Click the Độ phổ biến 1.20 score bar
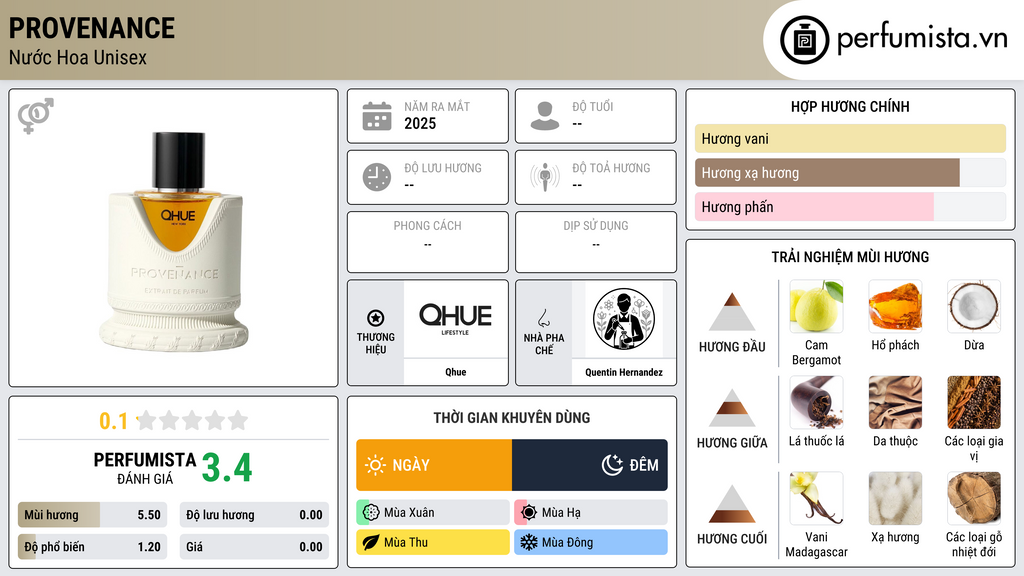1024x576 pixels. click(92, 547)
